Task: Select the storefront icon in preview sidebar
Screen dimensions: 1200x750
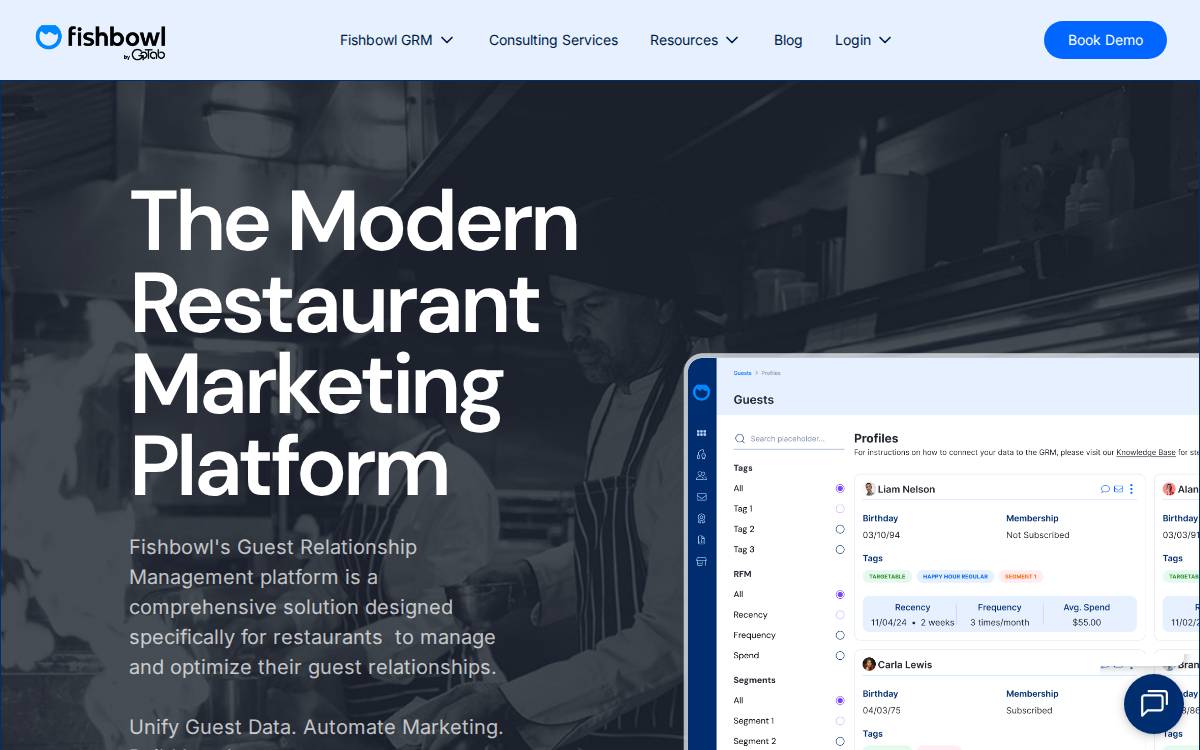Action: click(x=702, y=561)
